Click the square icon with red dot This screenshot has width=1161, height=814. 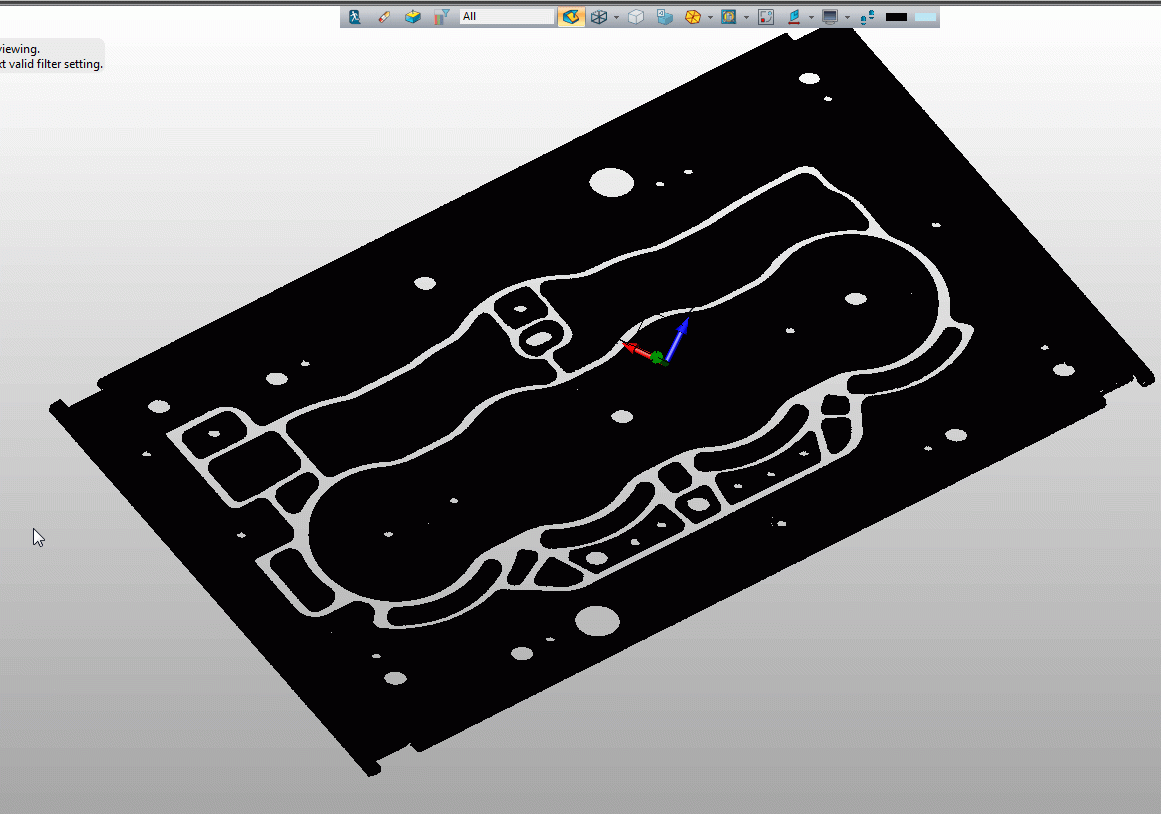pos(766,16)
